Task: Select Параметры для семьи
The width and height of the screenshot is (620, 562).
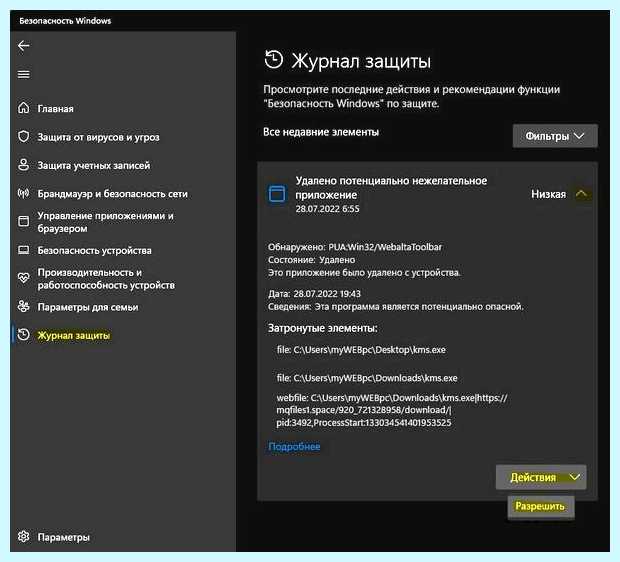Action: pyautogui.click(x=88, y=307)
